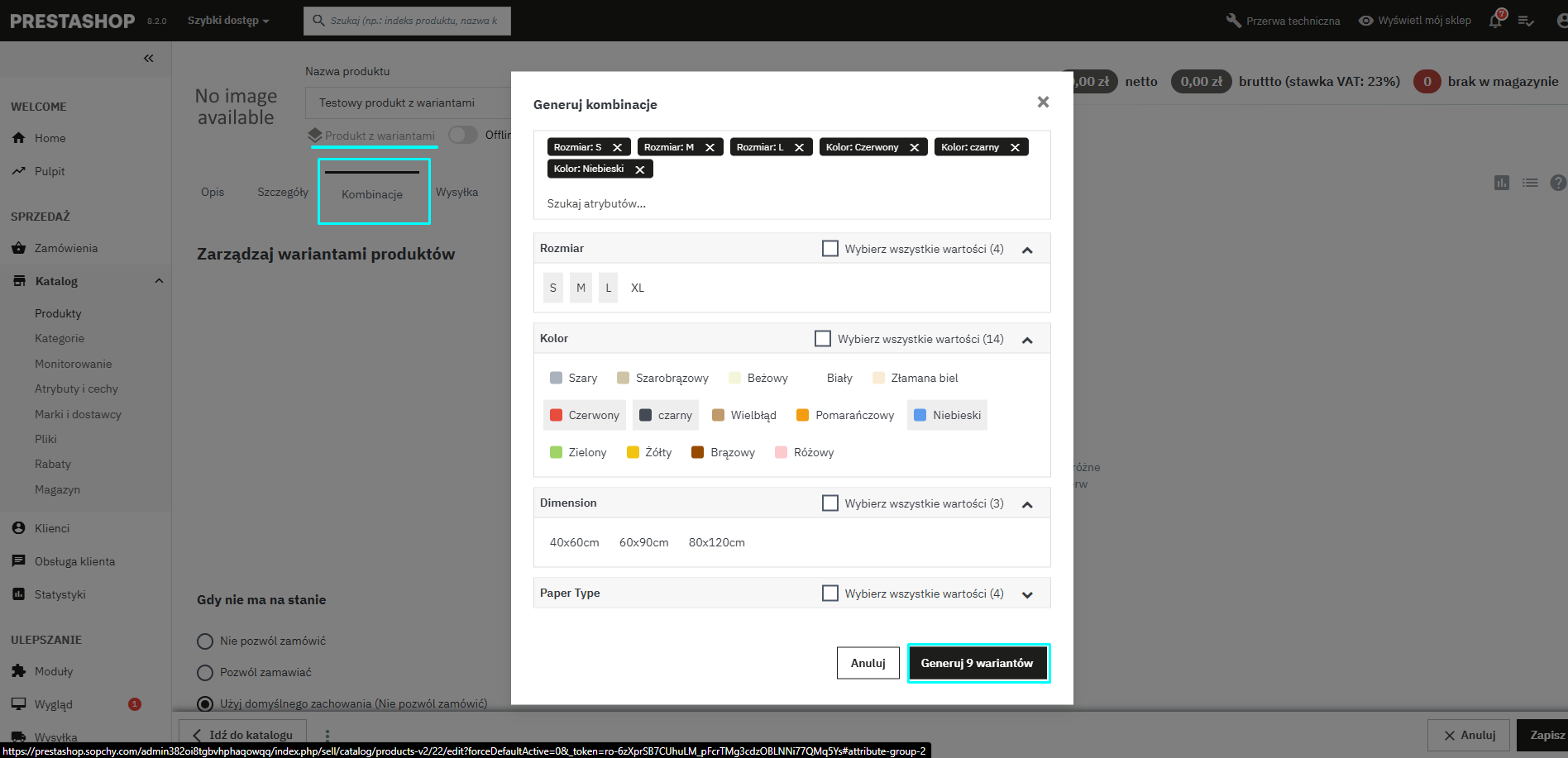Open the three-dot more actions menu
Viewport: 1568px width, 758px height.
pyautogui.click(x=327, y=734)
